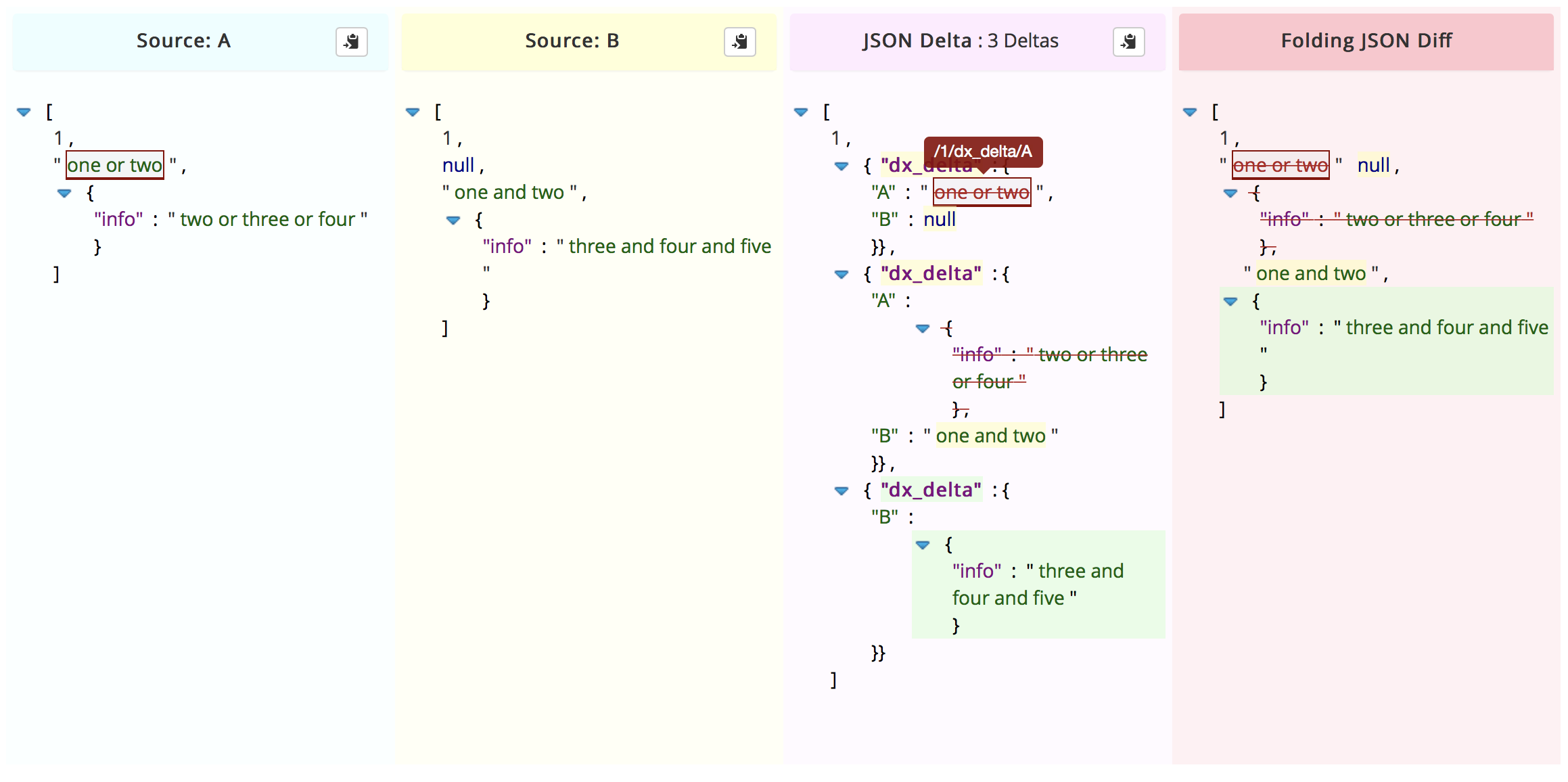Viewport: 1568px width, 782px height.
Task: Copy Source B JSON to clipboard
Action: (x=739, y=41)
